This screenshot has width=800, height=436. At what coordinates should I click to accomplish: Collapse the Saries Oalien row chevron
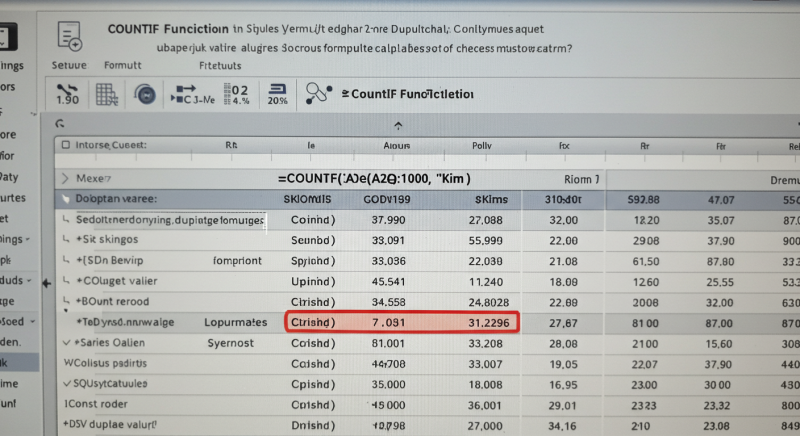66,343
